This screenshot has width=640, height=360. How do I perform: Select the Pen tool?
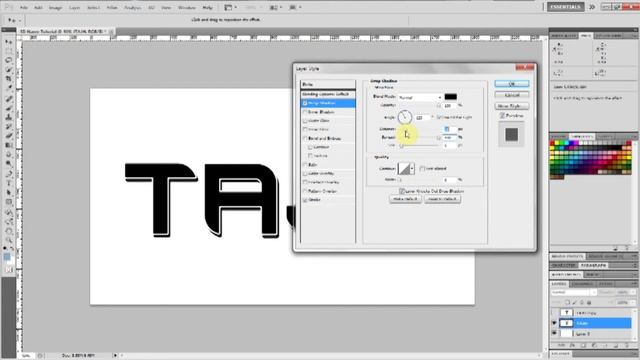(8, 174)
